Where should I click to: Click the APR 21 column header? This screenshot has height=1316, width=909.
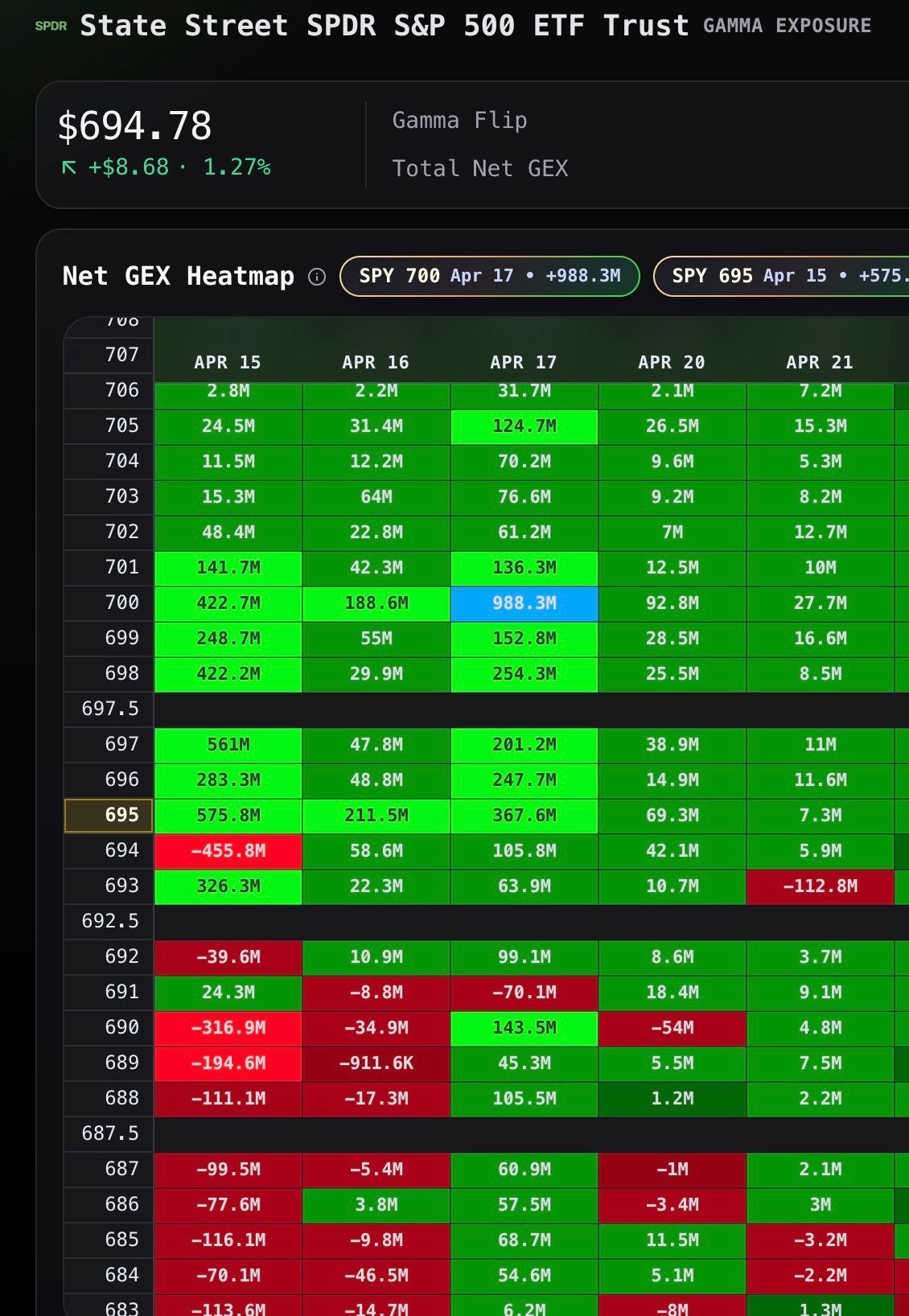click(x=820, y=362)
